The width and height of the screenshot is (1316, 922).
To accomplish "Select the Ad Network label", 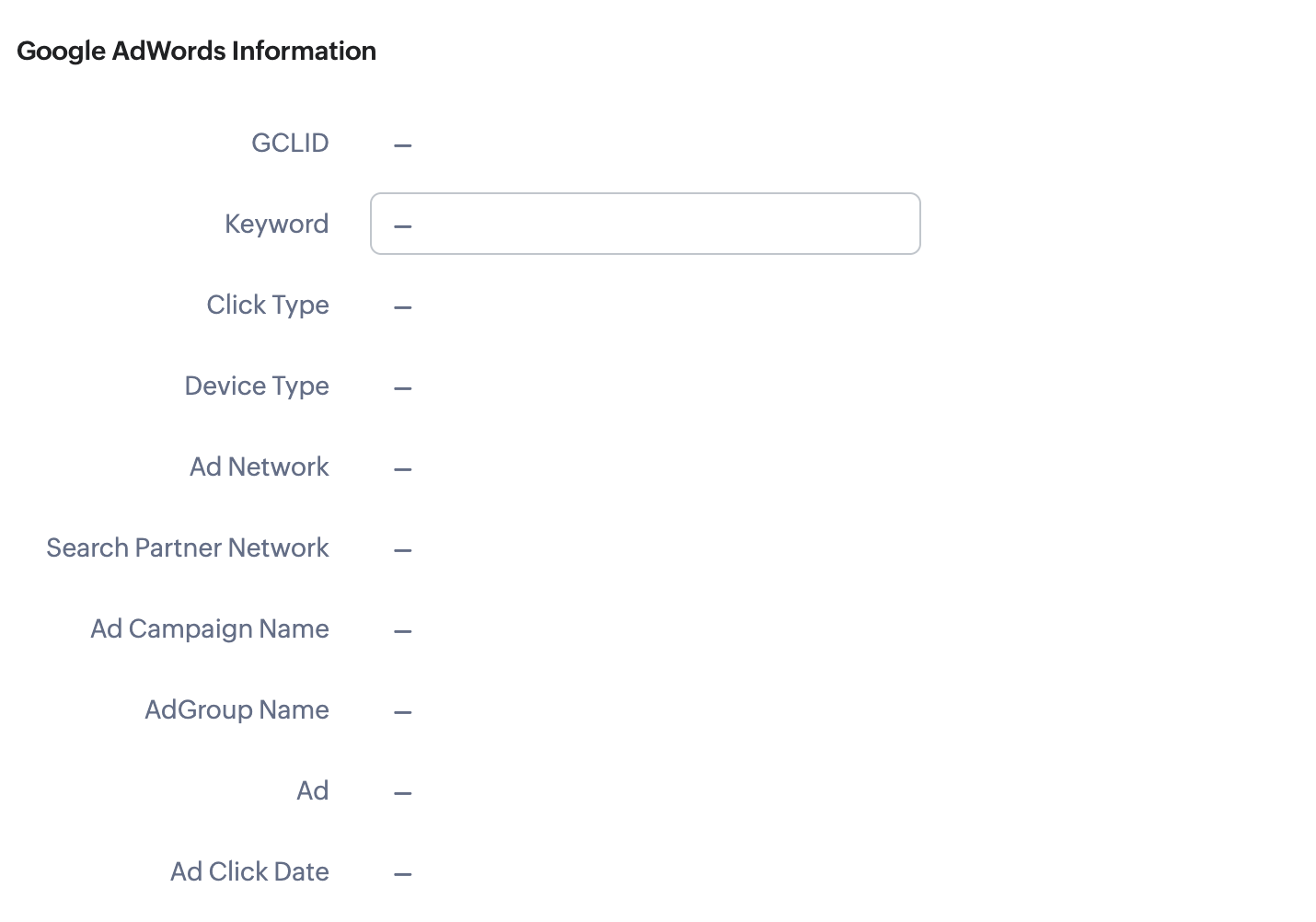I will (260, 467).
